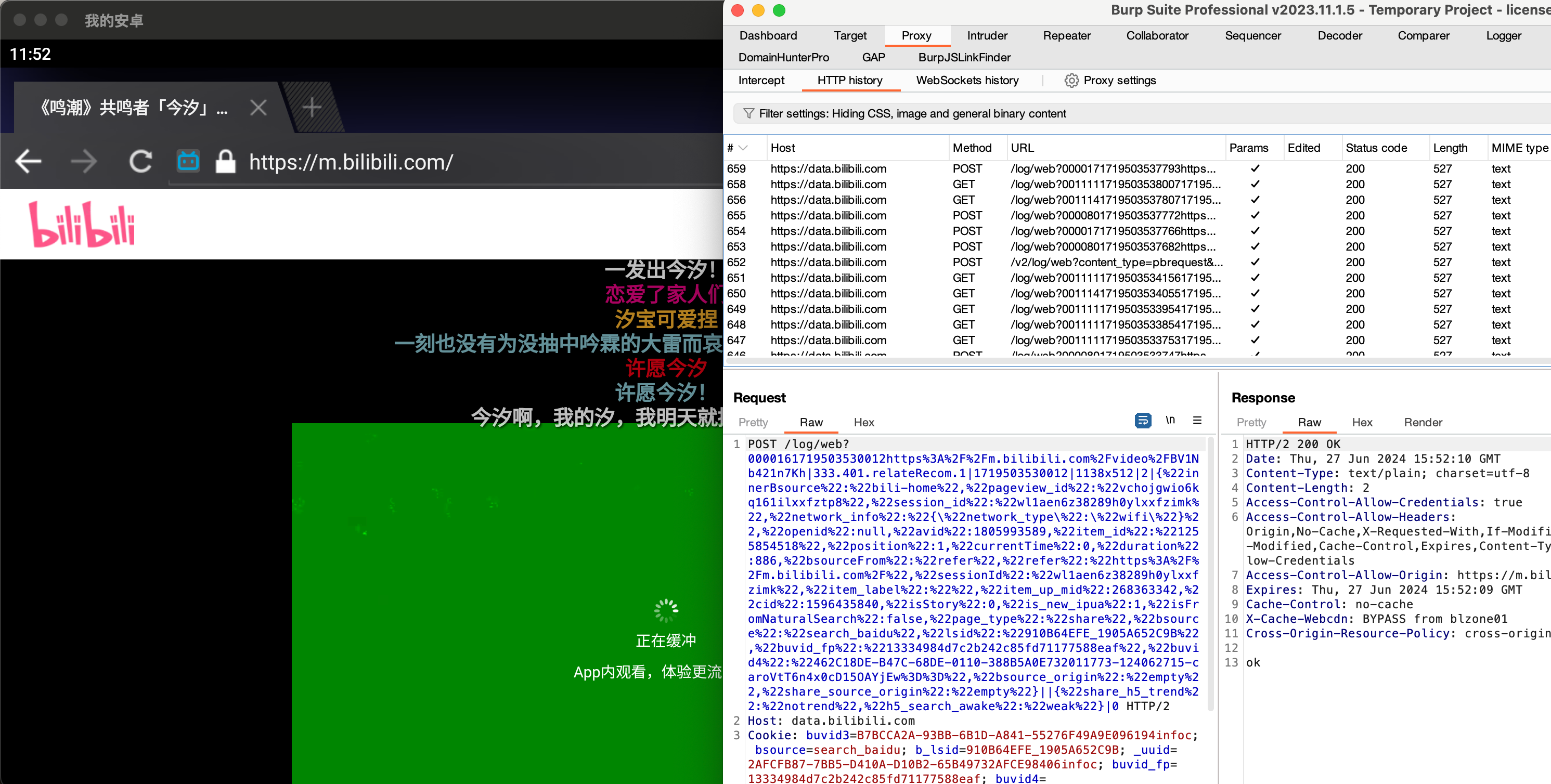The height and width of the screenshot is (784, 1551).
Task: Click the browser back arrow icon
Action: click(x=28, y=161)
